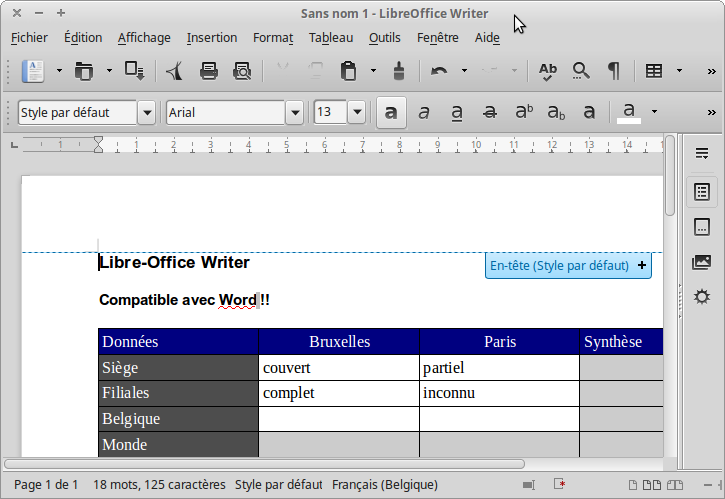725x499 pixels.
Task: Click Français (Belgique) language in status bar
Action: (385, 485)
